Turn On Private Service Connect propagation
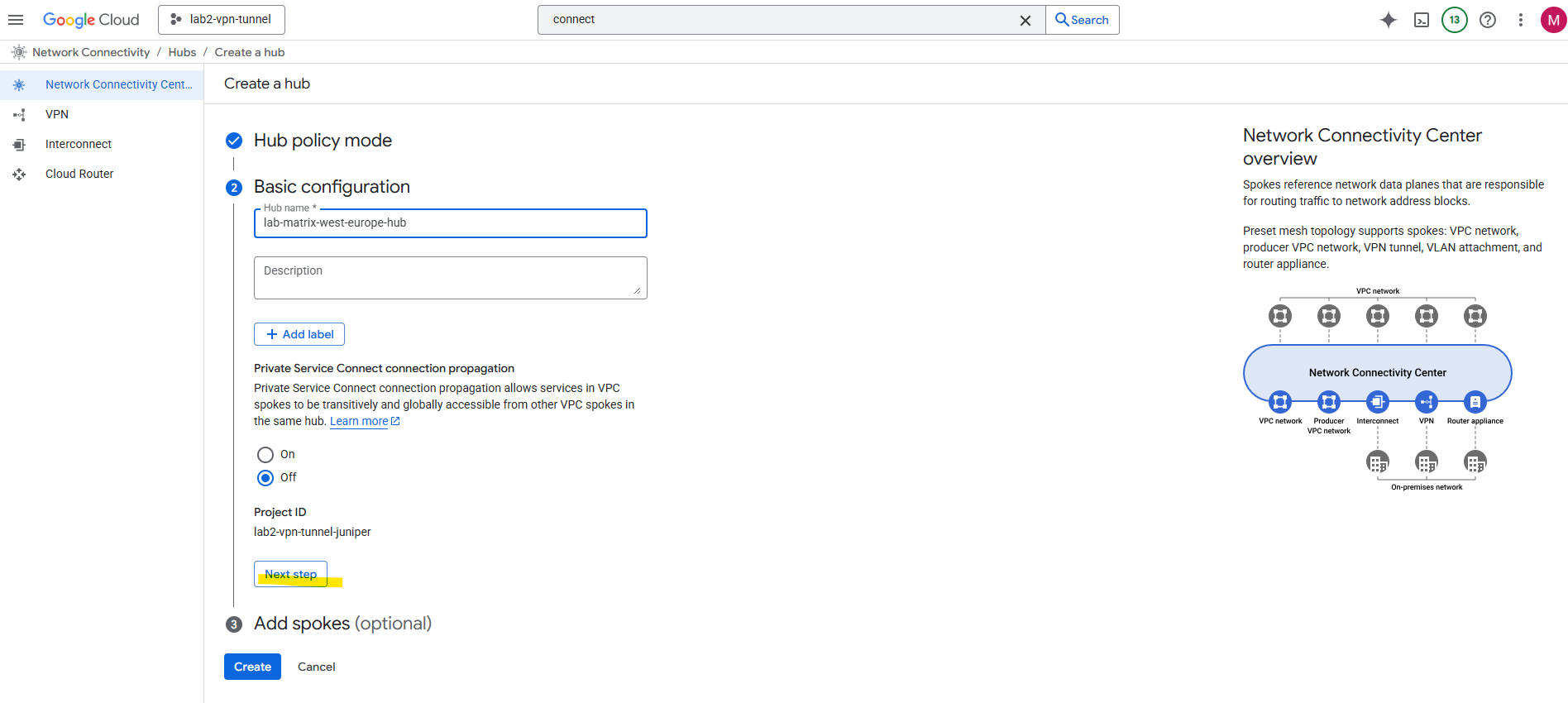1568x703 pixels. [x=265, y=455]
